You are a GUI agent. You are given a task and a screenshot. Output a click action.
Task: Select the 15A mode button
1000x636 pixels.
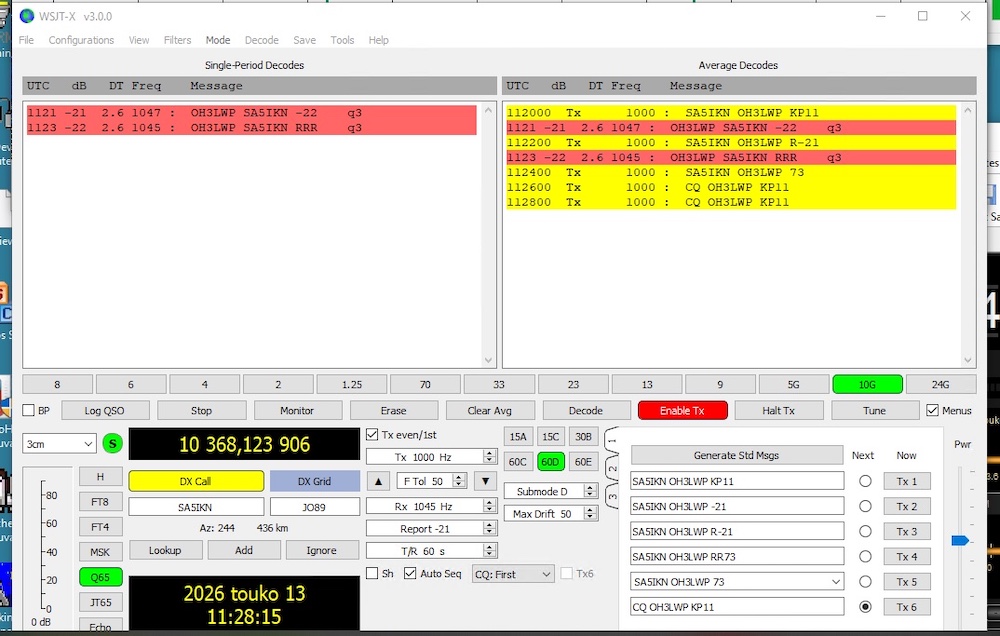point(518,436)
